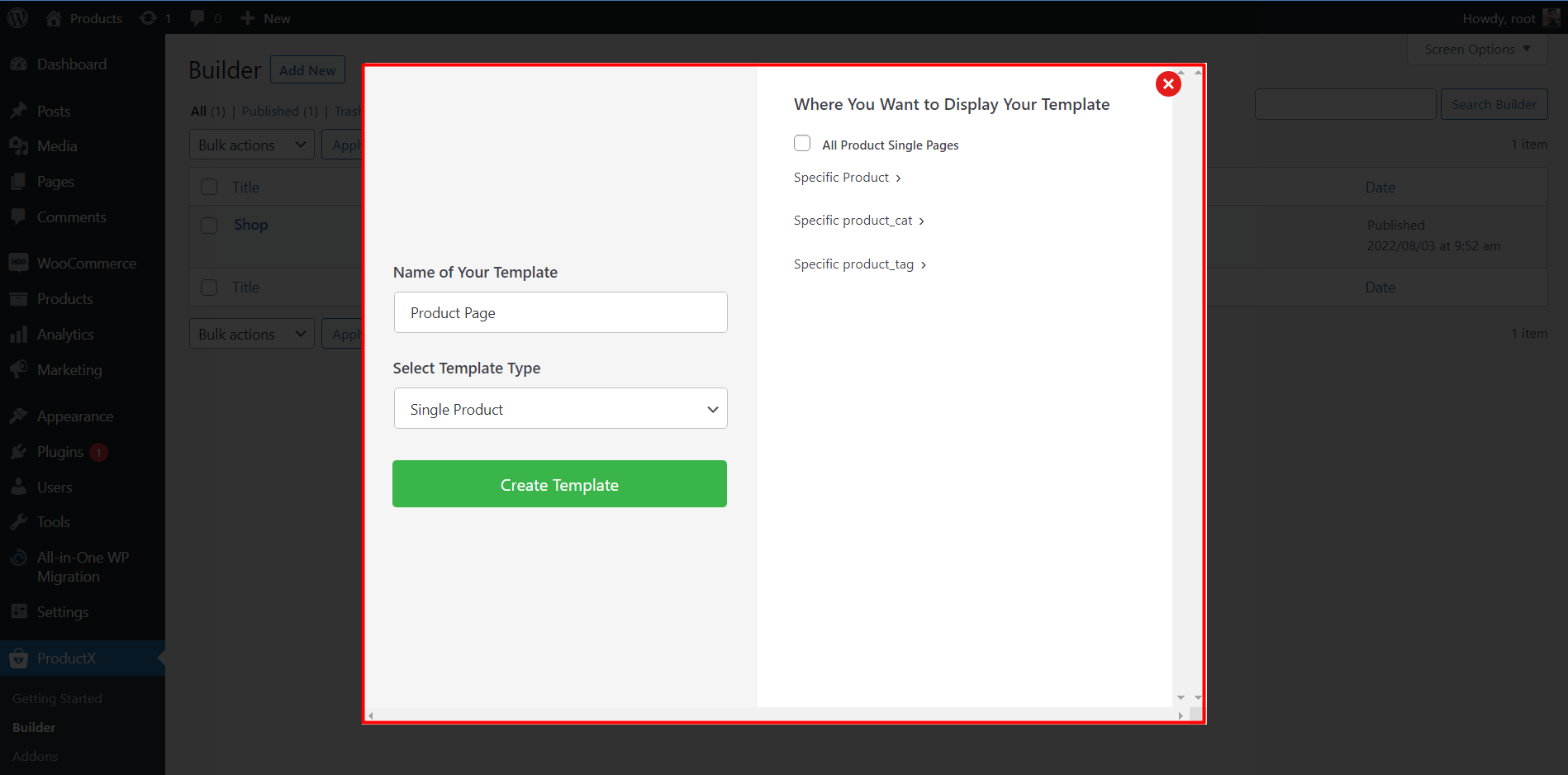Click the Name of Your Template input field
Viewport: 1568px width, 775px height.
[x=560, y=312]
